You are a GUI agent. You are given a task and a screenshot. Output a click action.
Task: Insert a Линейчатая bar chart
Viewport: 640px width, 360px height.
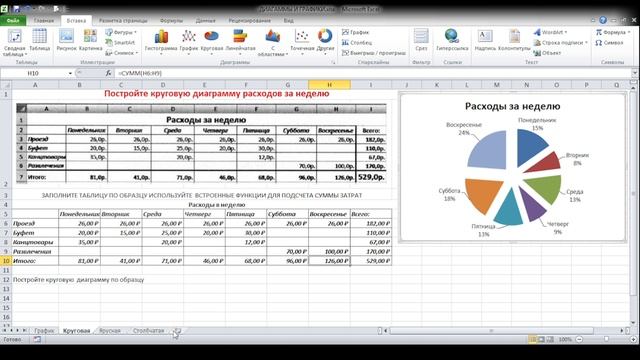coord(240,42)
